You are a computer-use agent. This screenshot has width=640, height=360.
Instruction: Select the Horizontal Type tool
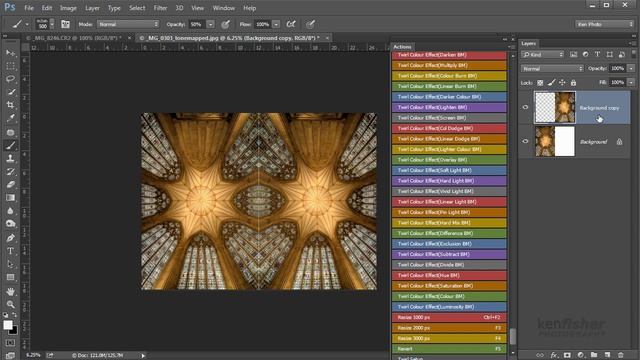(11, 251)
